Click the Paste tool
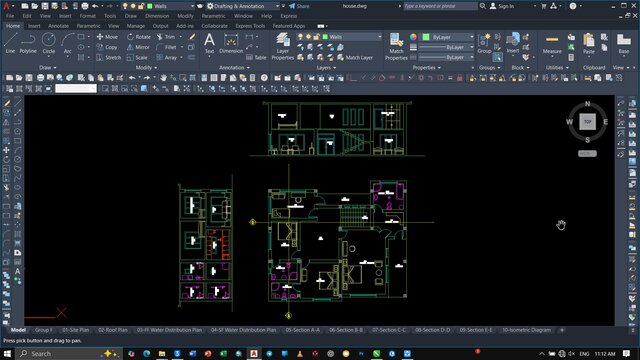Viewport: 640px width, 360px height. tap(589, 43)
